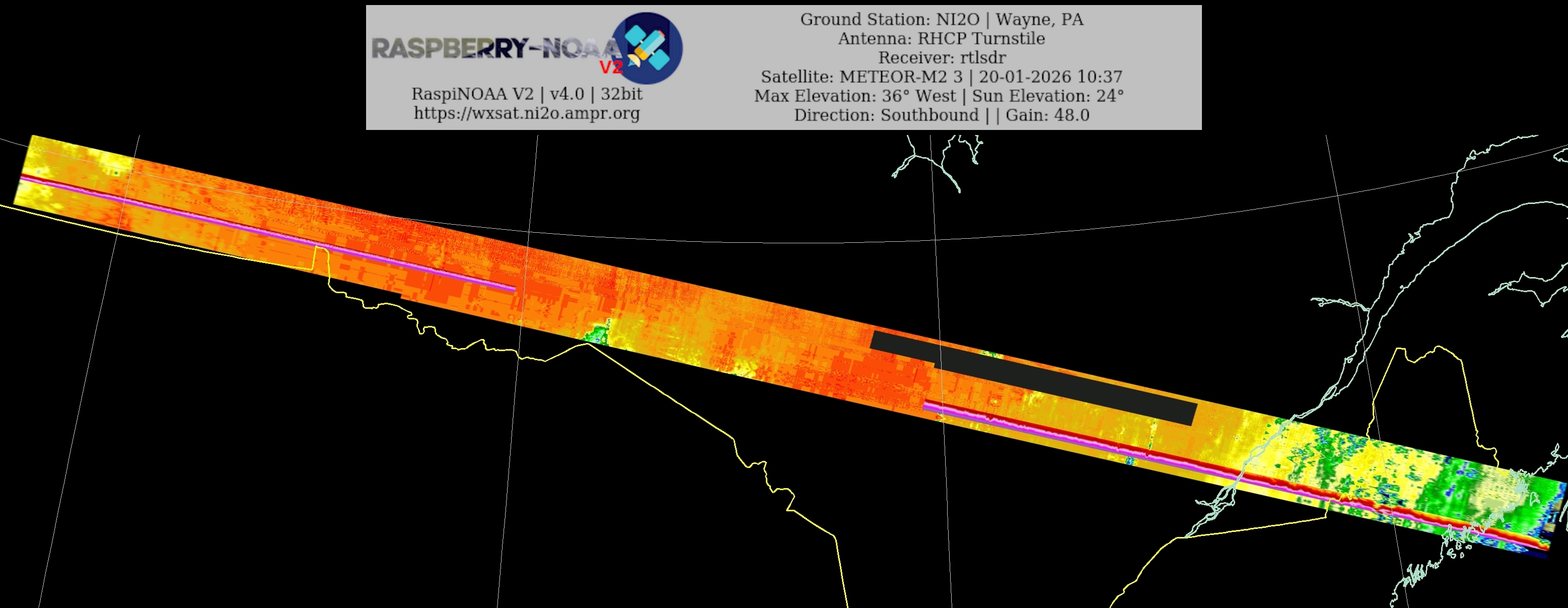Click the Receiver rtlsdr line
Image resolution: width=1568 pixels, height=608 pixels.
click(x=941, y=58)
